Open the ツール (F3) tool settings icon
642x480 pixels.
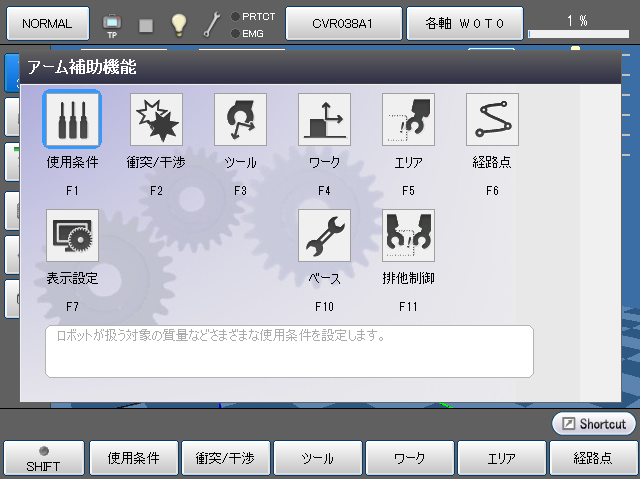240,120
